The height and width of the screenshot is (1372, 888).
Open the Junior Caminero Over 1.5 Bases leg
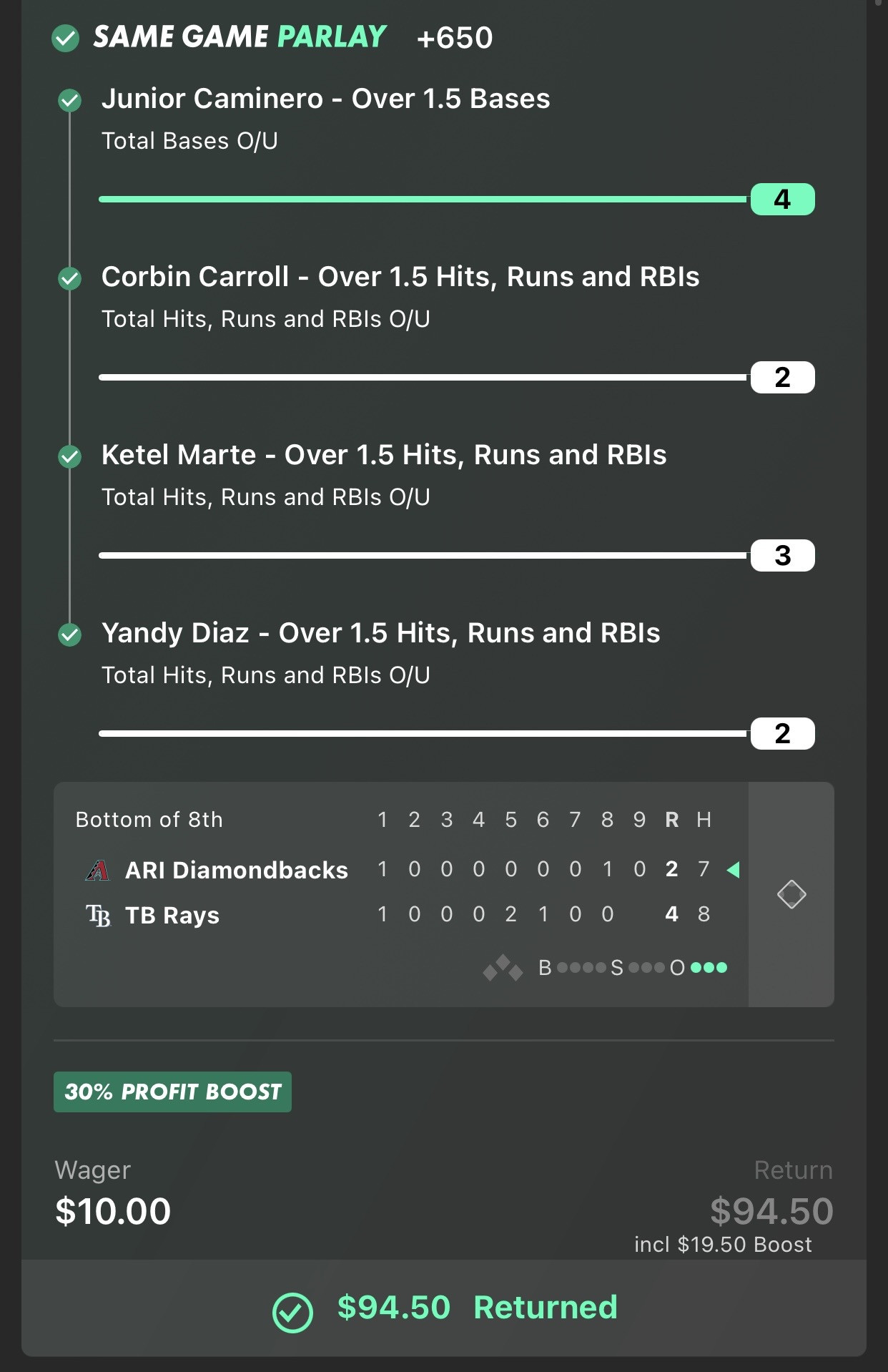tap(325, 99)
